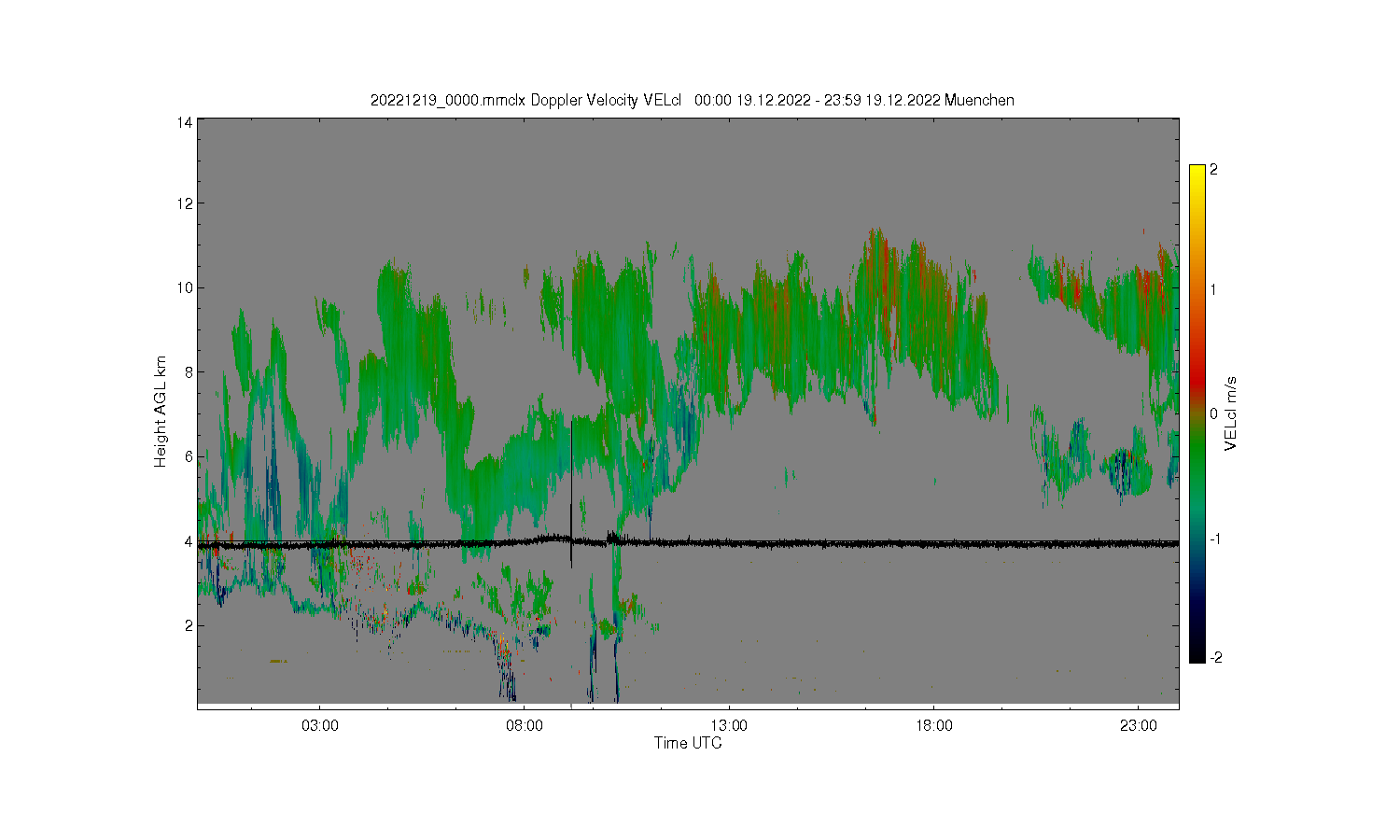Click the height axis tick label 12
This screenshot has height=840, width=1400.
[185, 203]
